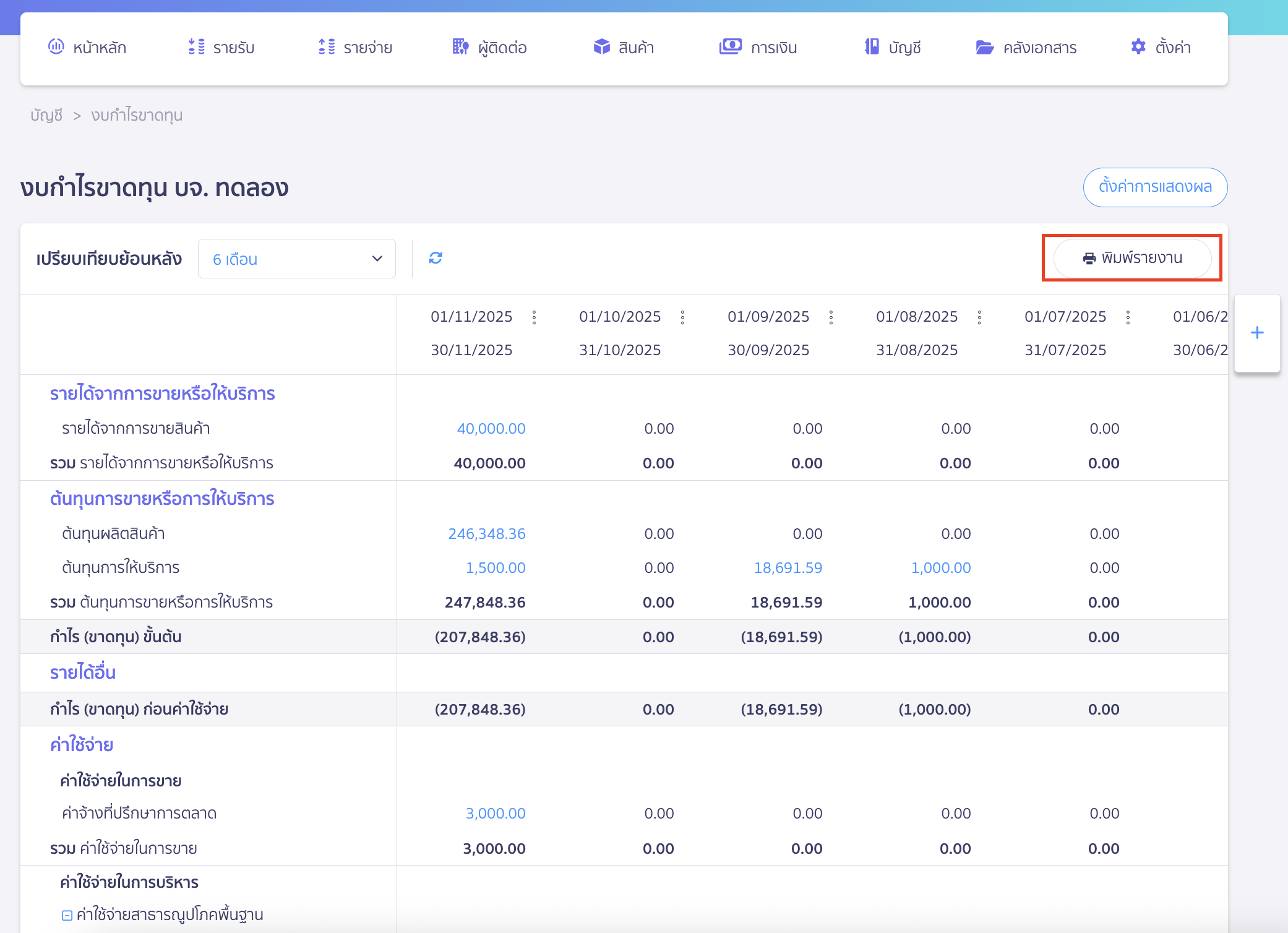Image resolution: width=1288 pixels, height=933 pixels.
Task: Open the three-dot menu for 01/11/2025 column
Action: (534, 317)
